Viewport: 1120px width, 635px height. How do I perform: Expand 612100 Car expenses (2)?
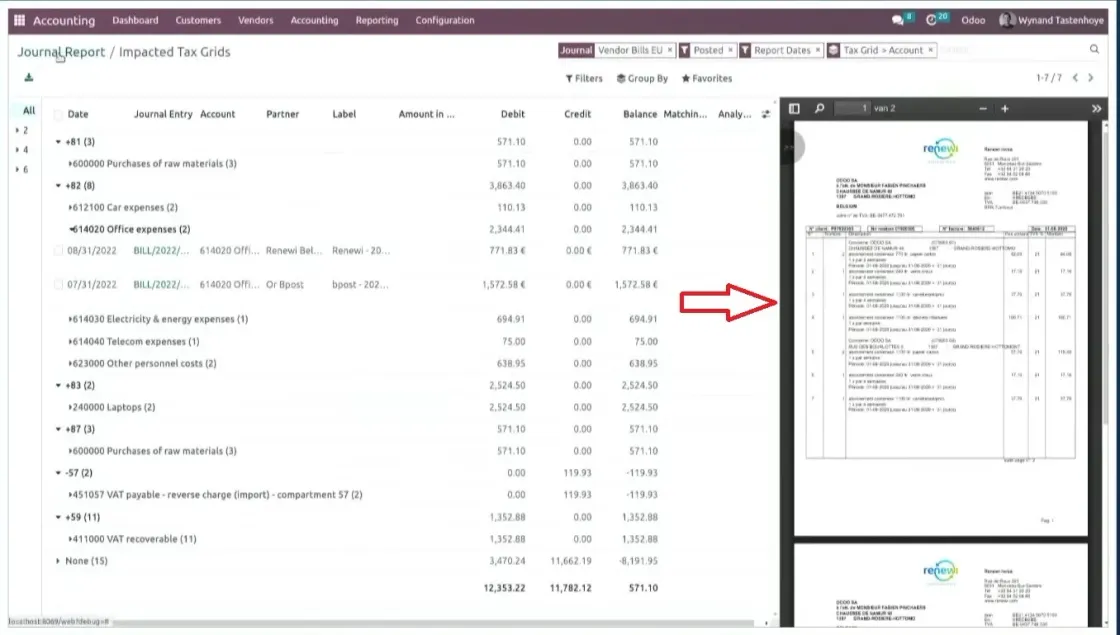[70, 207]
